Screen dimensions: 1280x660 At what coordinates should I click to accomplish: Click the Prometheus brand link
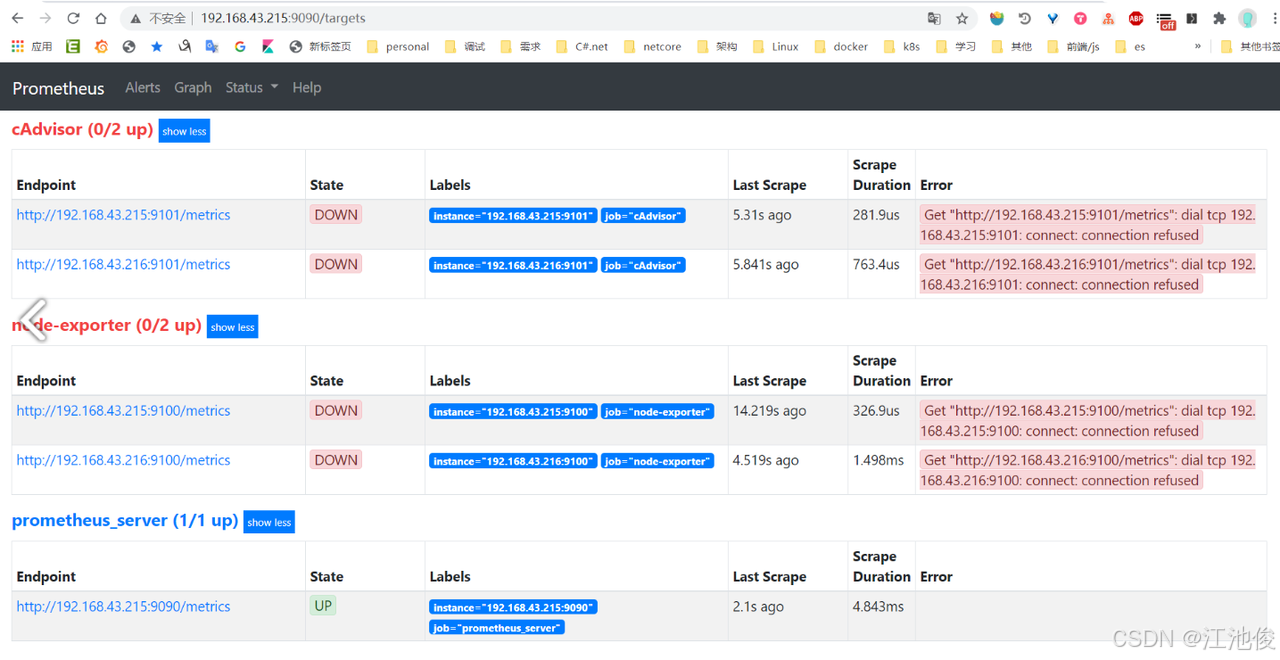point(58,88)
